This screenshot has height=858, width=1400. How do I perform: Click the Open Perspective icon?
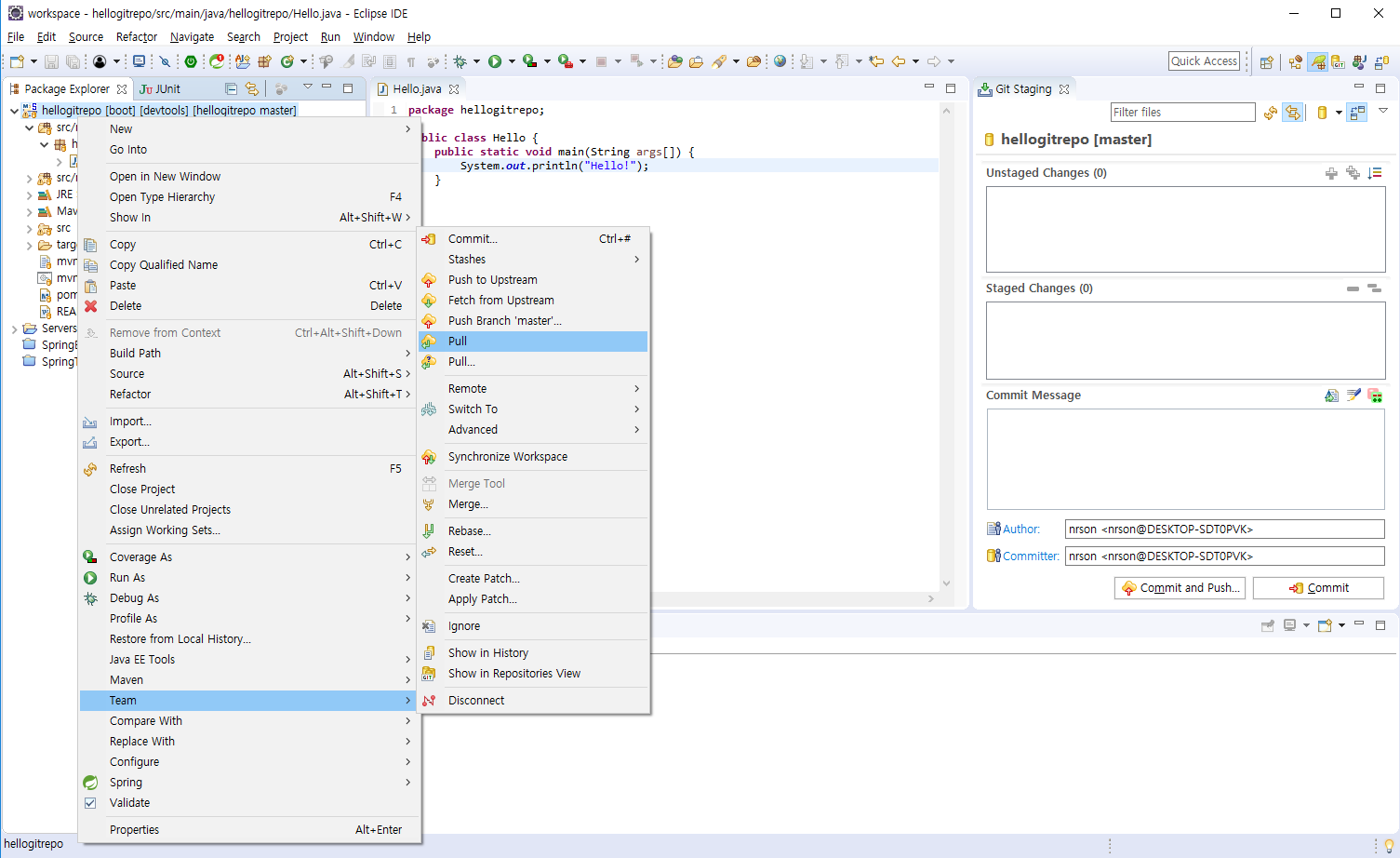click(x=1266, y=62)
